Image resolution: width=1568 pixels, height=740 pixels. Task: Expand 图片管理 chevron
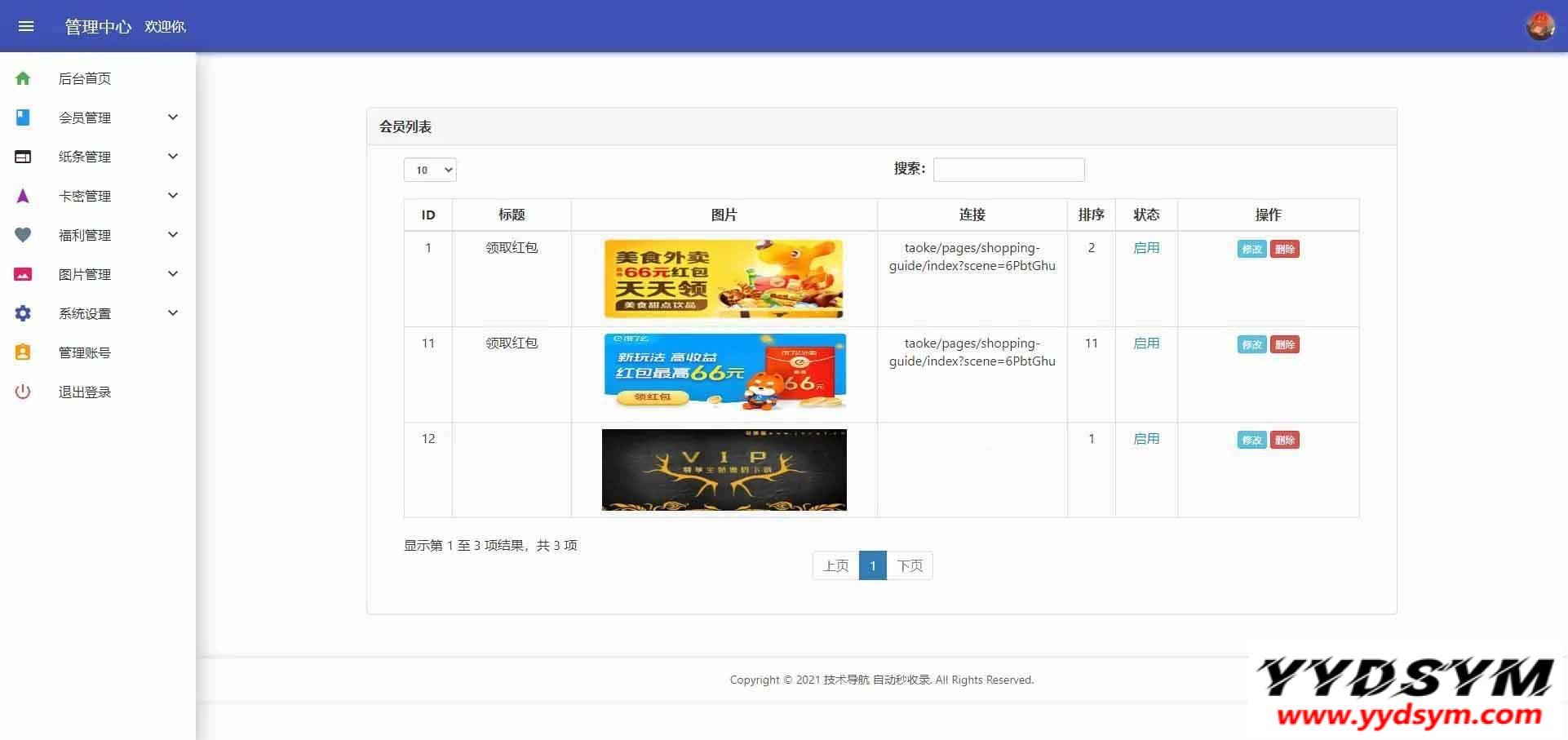coord(173,274)
